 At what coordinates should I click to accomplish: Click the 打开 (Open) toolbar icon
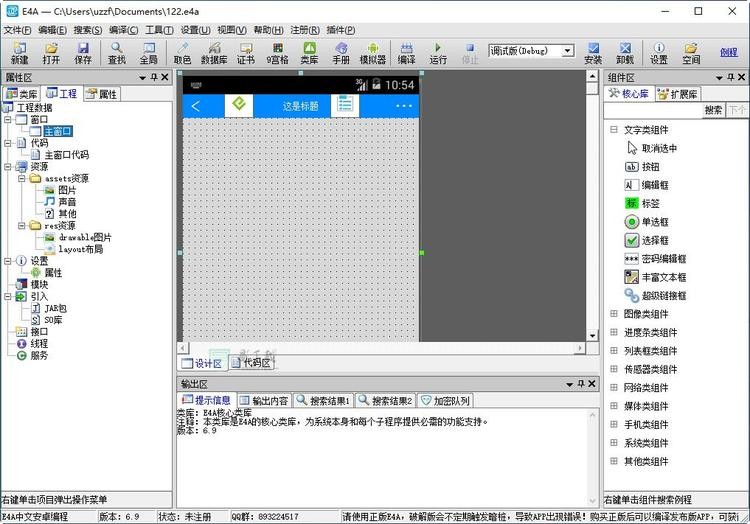(51, 53)
